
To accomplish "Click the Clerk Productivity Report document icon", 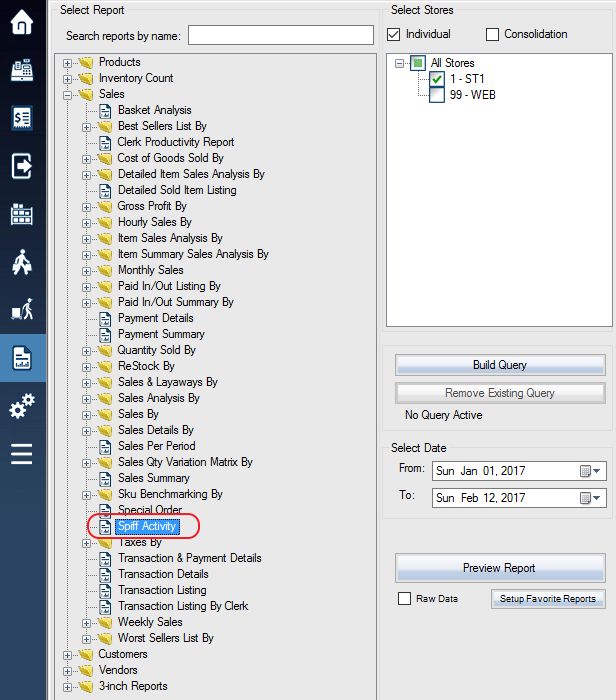I will [105, 142].
